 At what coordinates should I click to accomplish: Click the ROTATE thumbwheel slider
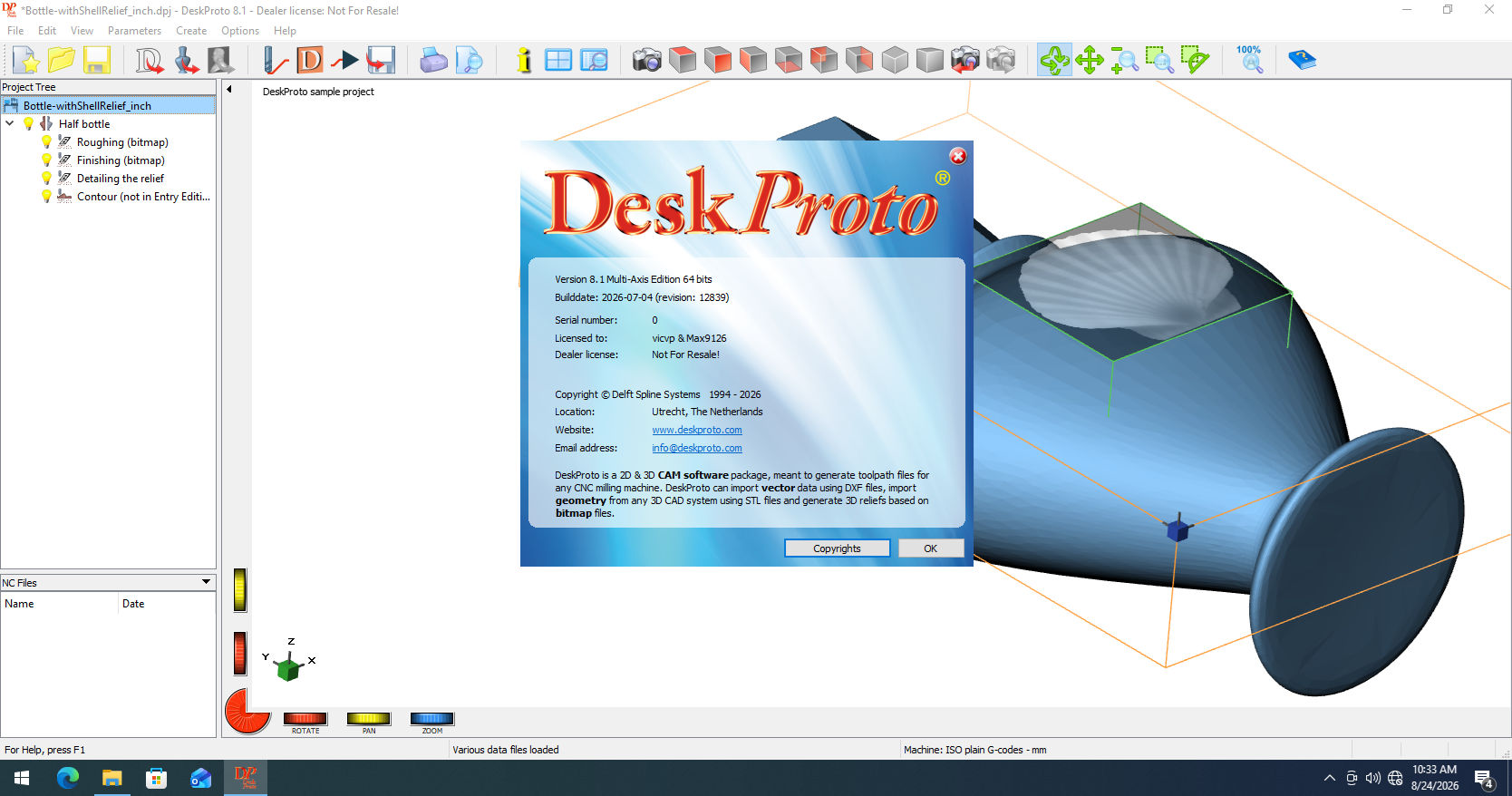click(x=305, y=718)
